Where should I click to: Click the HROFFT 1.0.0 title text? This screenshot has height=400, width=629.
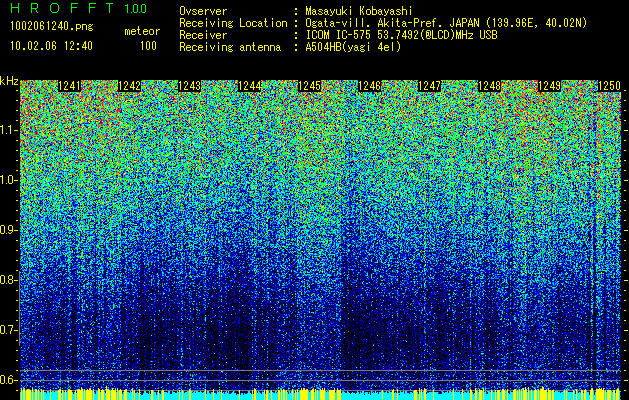(79, 8)
